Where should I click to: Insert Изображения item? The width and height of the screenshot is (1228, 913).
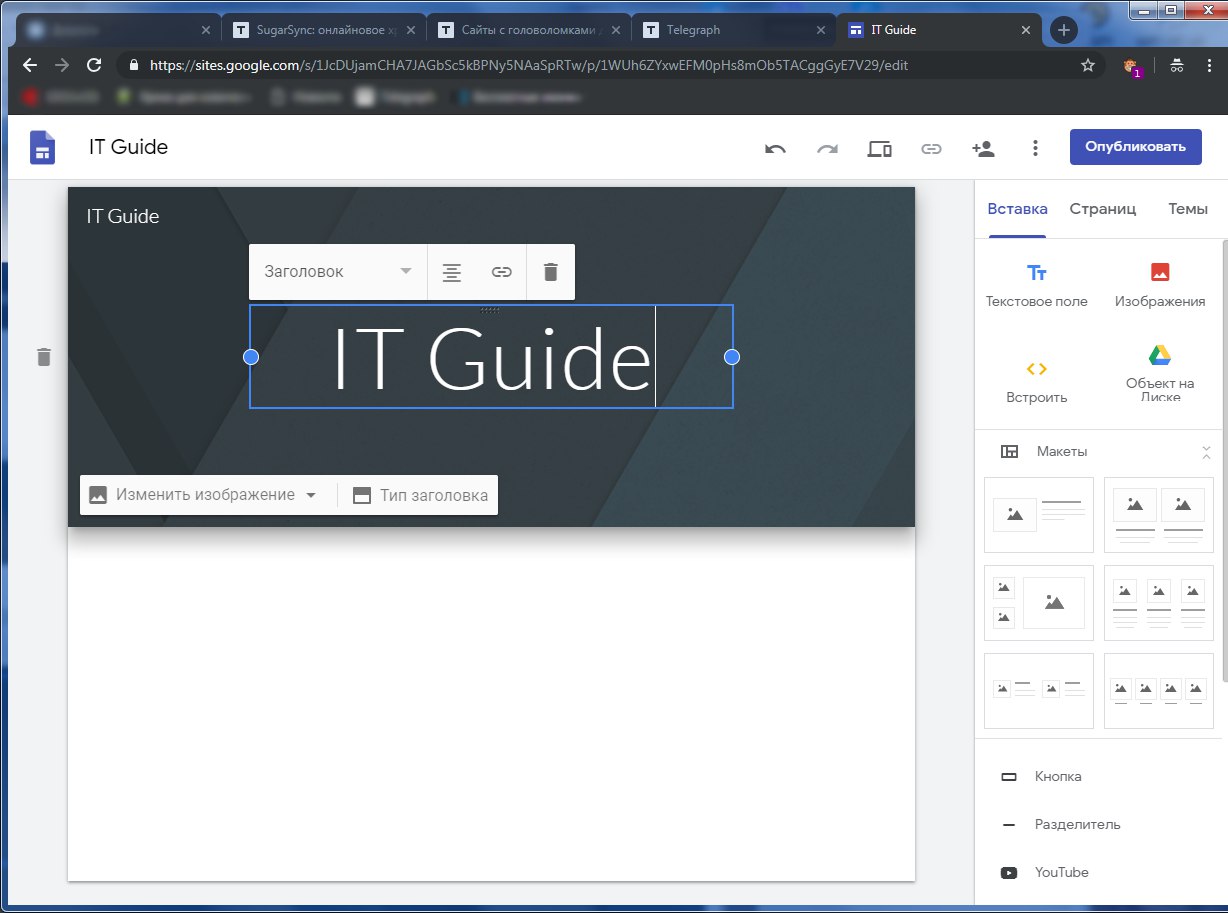pos(1159,285)
